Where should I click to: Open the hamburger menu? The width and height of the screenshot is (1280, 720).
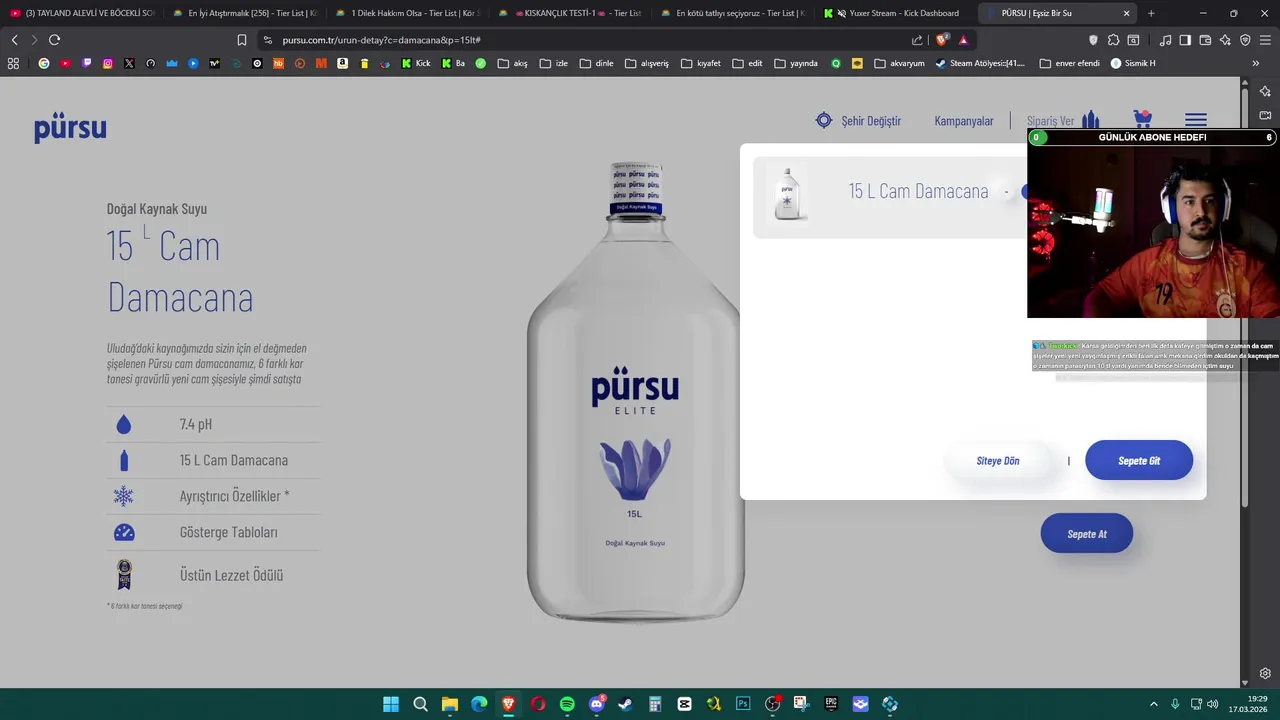click(1196, 120)
